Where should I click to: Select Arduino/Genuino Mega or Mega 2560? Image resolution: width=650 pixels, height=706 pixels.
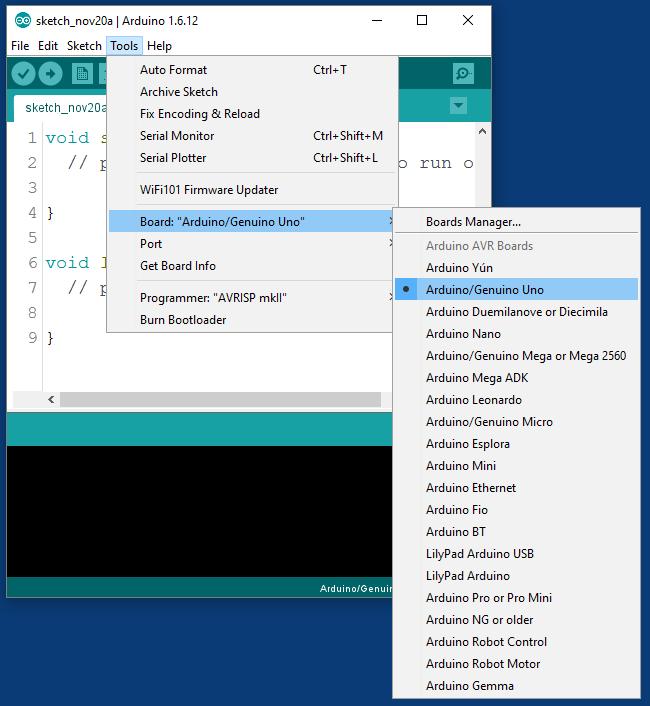[x=516, y=356]
